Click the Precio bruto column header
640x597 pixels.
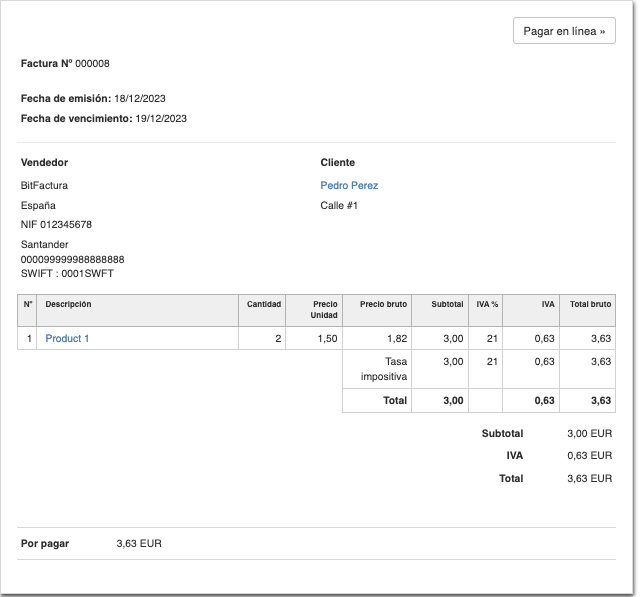[x=383, y=304]
